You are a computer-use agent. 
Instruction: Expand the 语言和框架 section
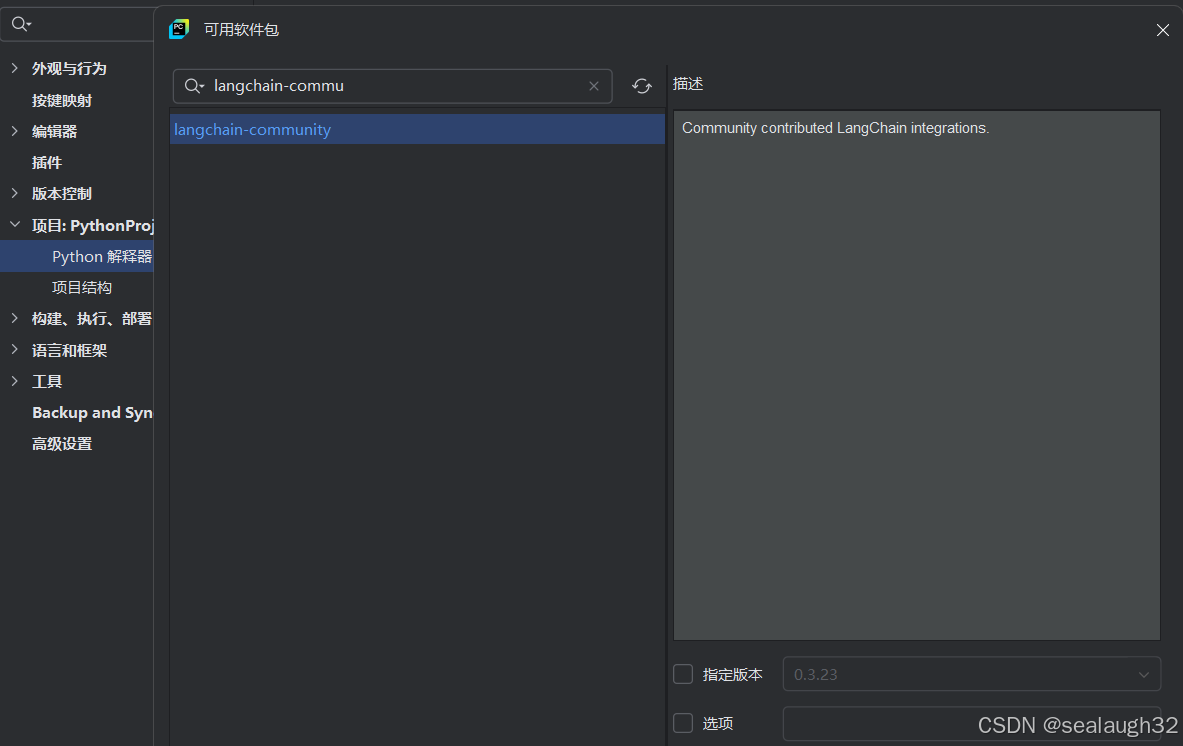click(14, 349)
